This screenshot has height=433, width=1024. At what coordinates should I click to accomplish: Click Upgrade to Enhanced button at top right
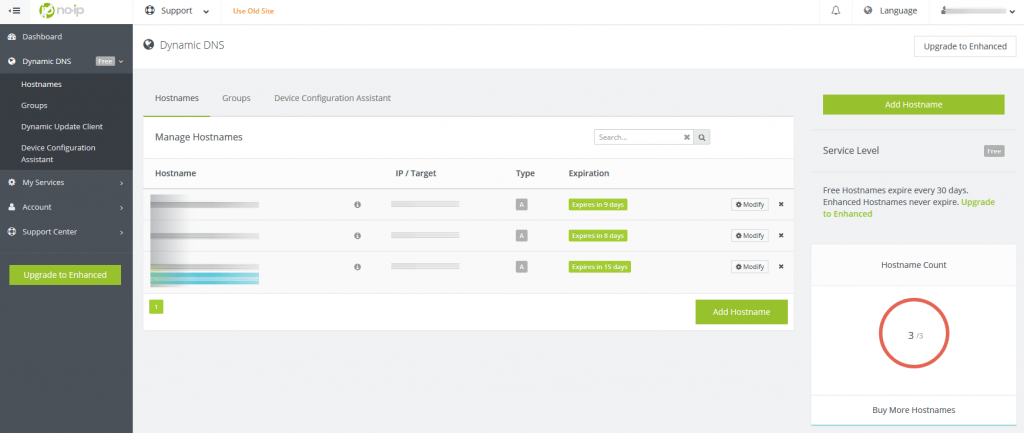click(965, 46)
